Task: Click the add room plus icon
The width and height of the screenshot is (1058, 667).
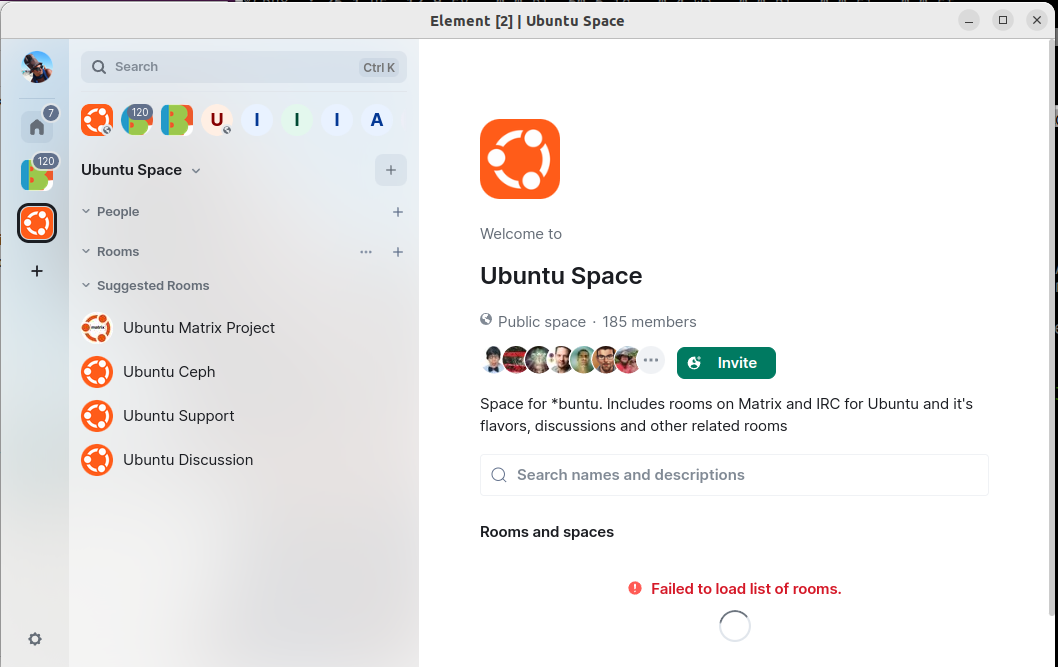Action: coord(398,252)
